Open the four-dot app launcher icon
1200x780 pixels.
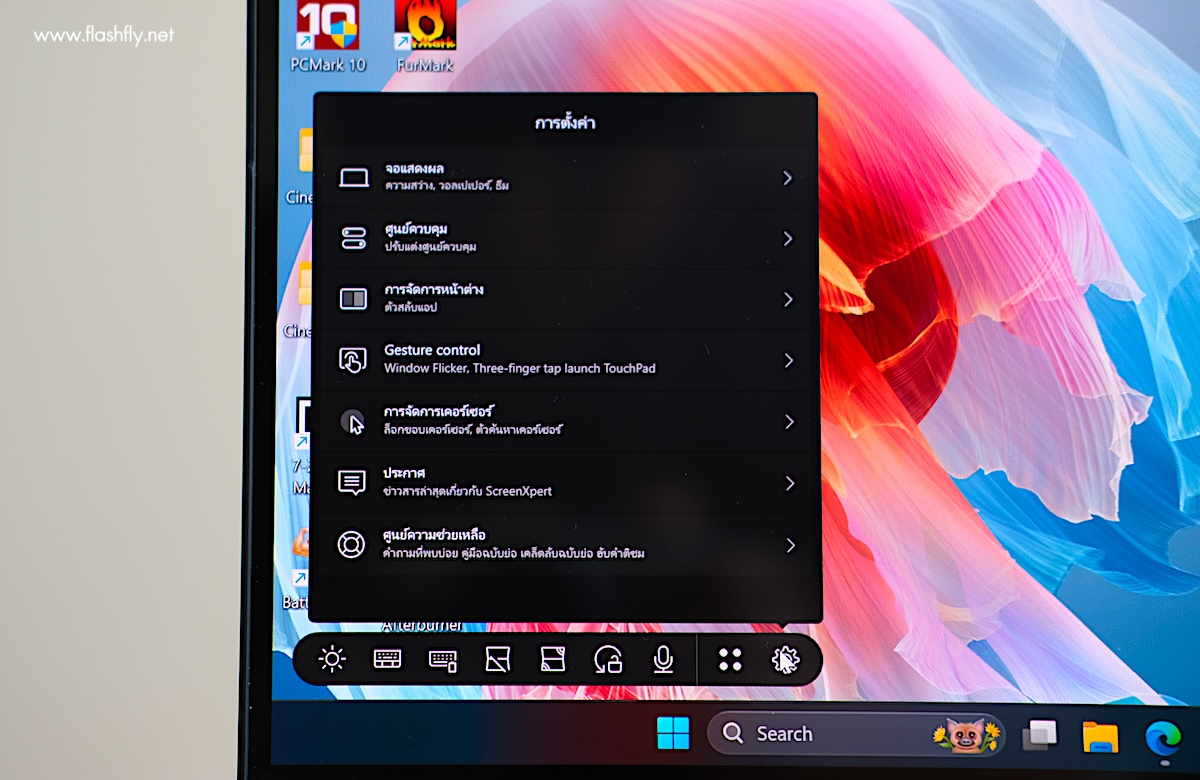coord(730,659)
